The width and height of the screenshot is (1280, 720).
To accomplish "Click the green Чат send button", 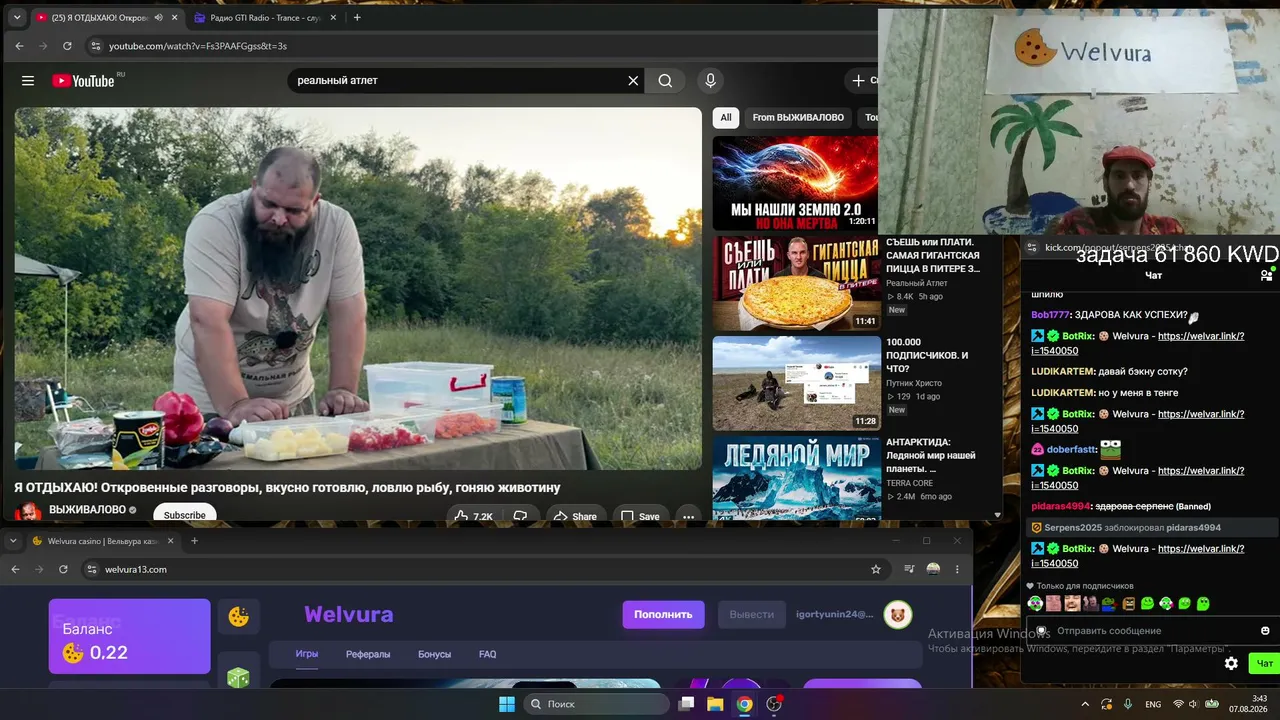I will click(1264, 663).
